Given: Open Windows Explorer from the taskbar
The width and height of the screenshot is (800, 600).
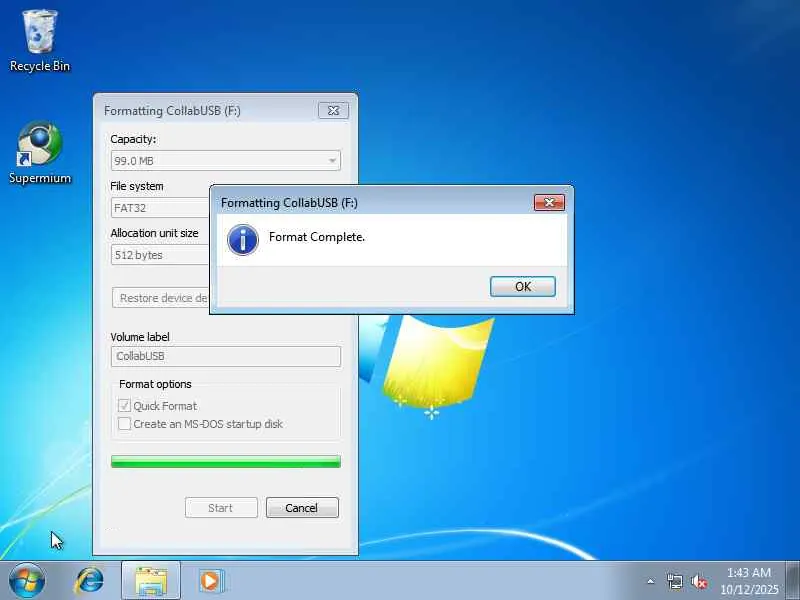Looking at the screenshot, I should point(151,581).
